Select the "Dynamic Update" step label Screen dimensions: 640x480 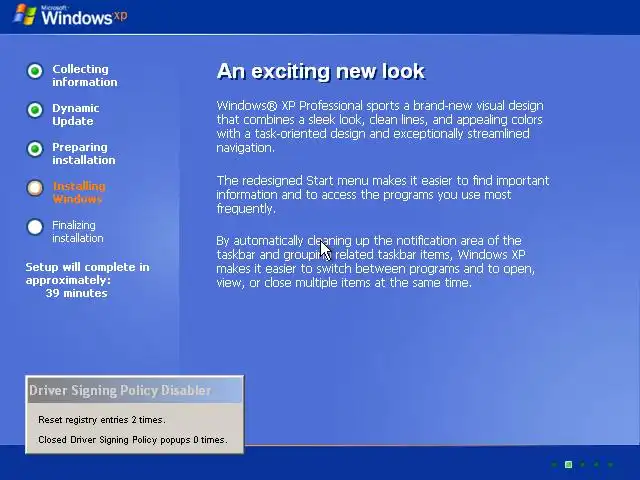click(76, 114)
